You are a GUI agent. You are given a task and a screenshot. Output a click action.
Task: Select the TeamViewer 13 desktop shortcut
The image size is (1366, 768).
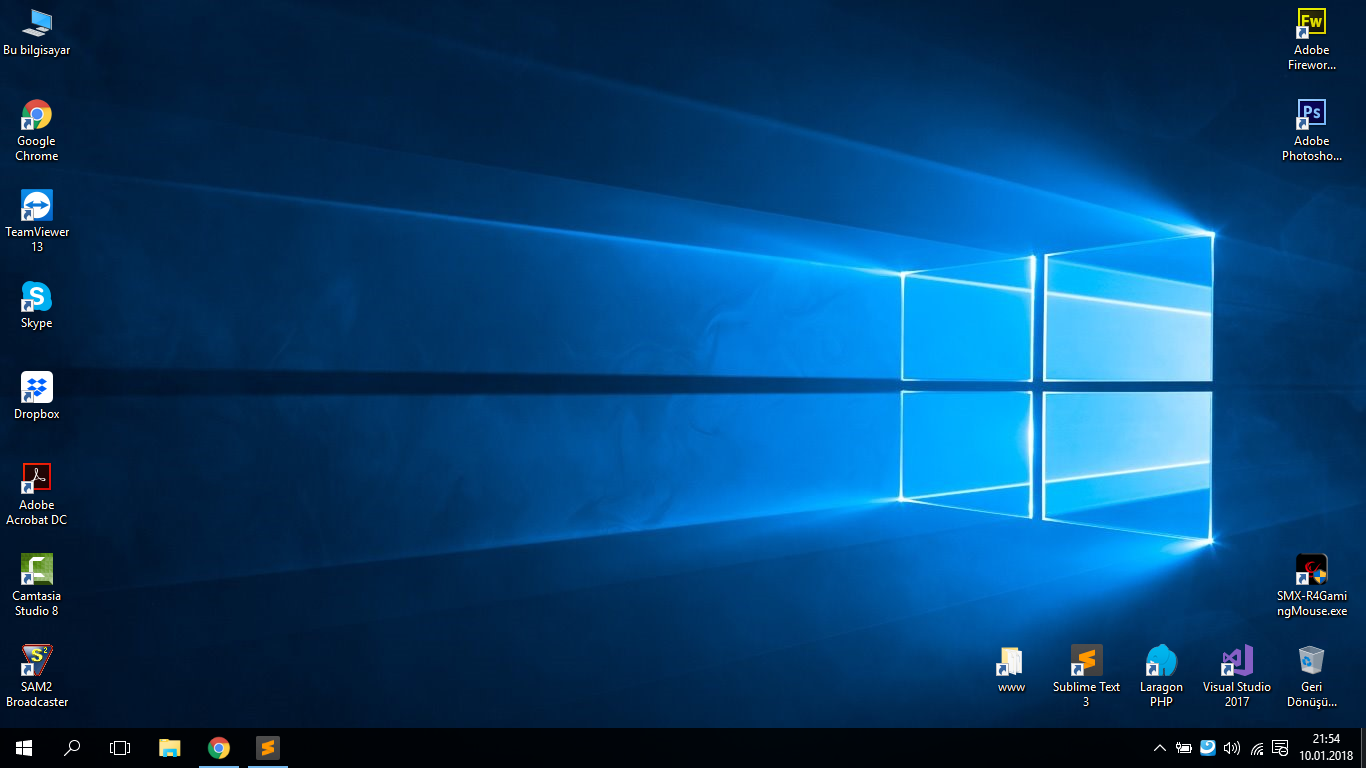click(x=37, y=221)
